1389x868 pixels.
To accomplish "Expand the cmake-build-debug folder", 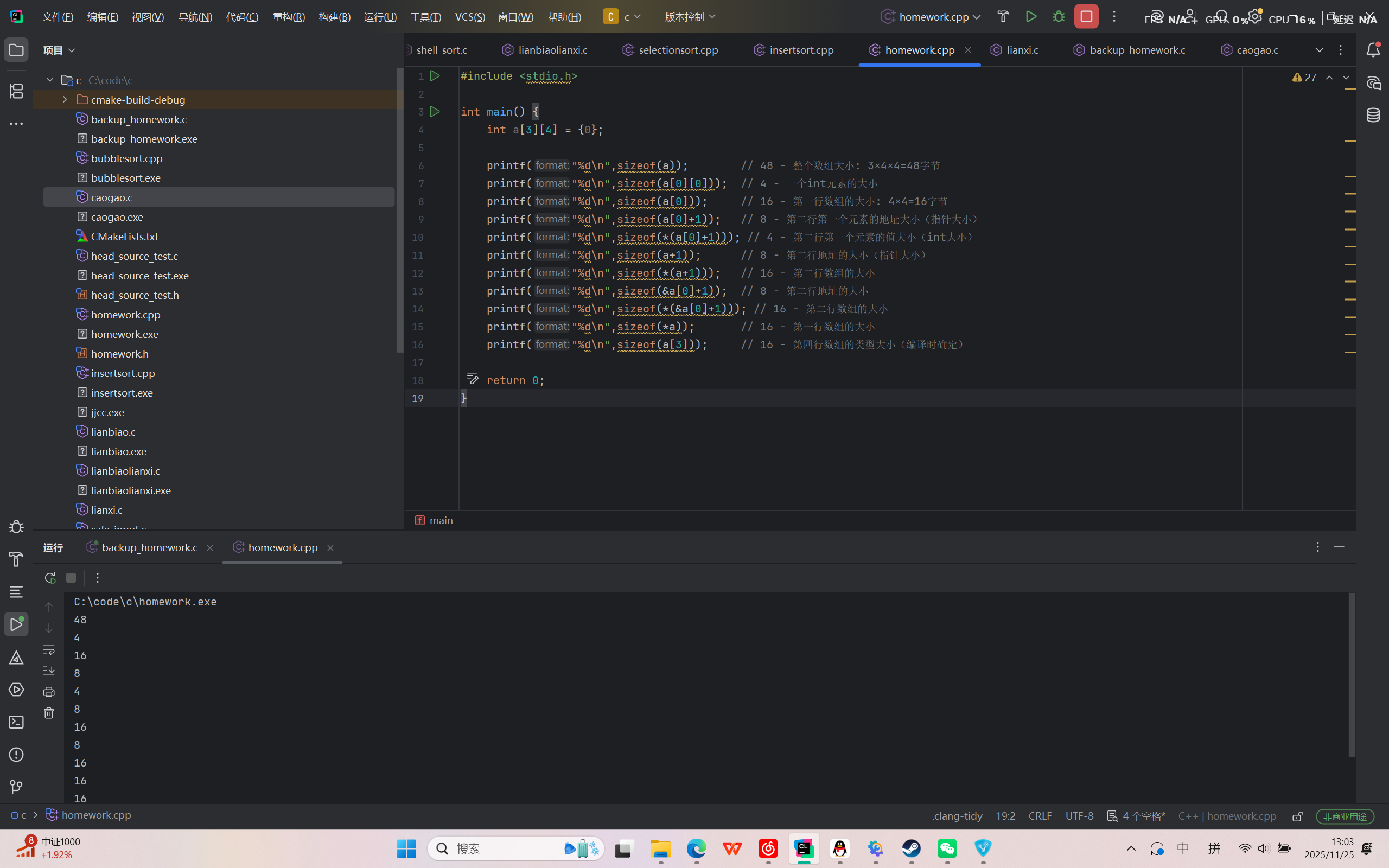I will click(x=65, y=99).
